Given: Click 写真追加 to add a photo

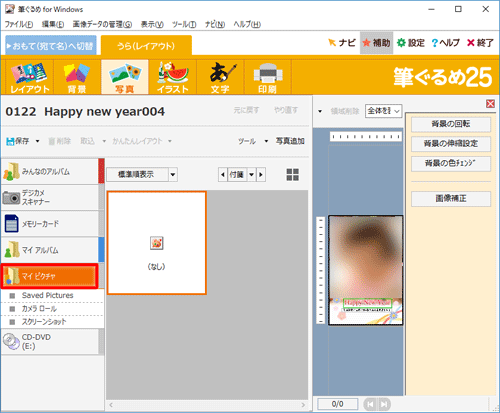Looking at the screenshot, I should [290, 141].
